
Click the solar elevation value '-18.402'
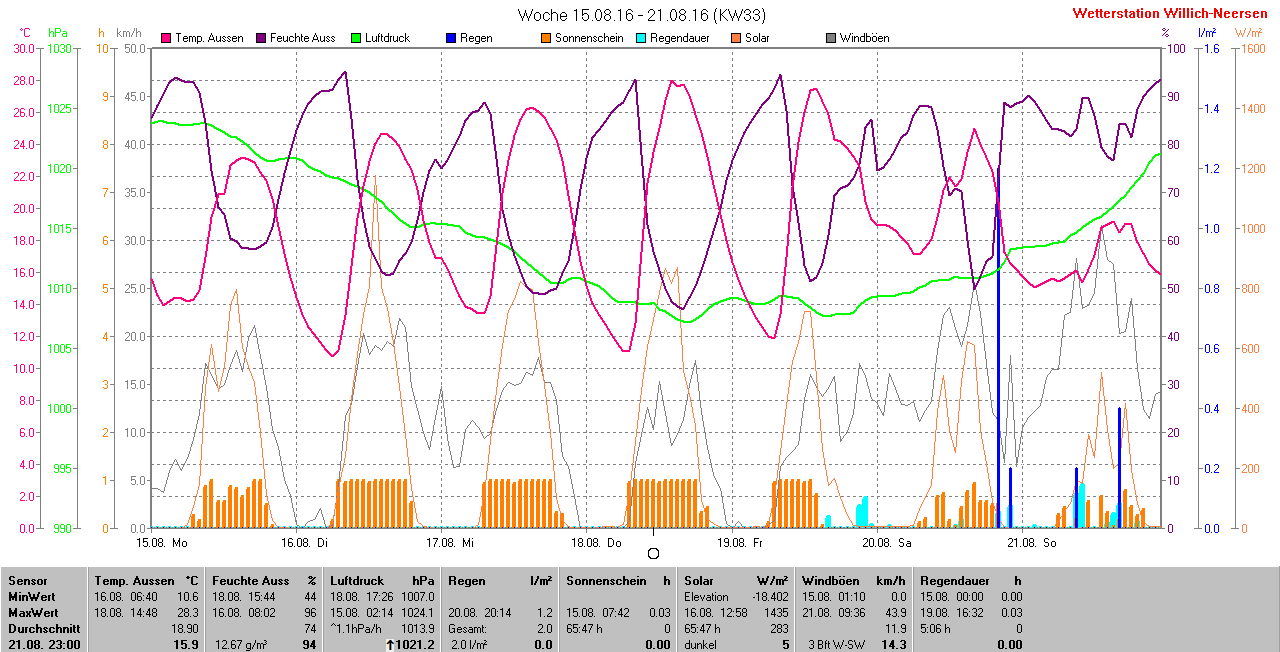coord(770,597)
